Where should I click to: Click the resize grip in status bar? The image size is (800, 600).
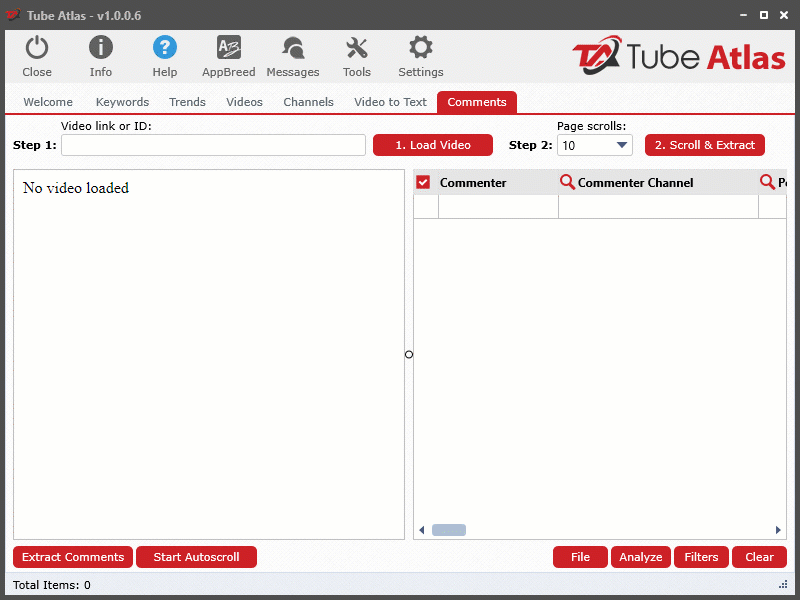(783, 585)
